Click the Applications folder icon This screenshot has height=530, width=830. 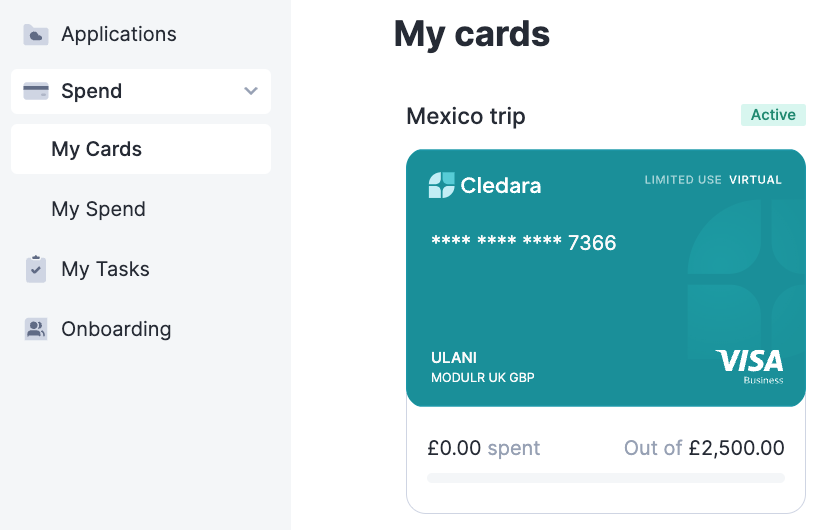(x=35, y=35)
